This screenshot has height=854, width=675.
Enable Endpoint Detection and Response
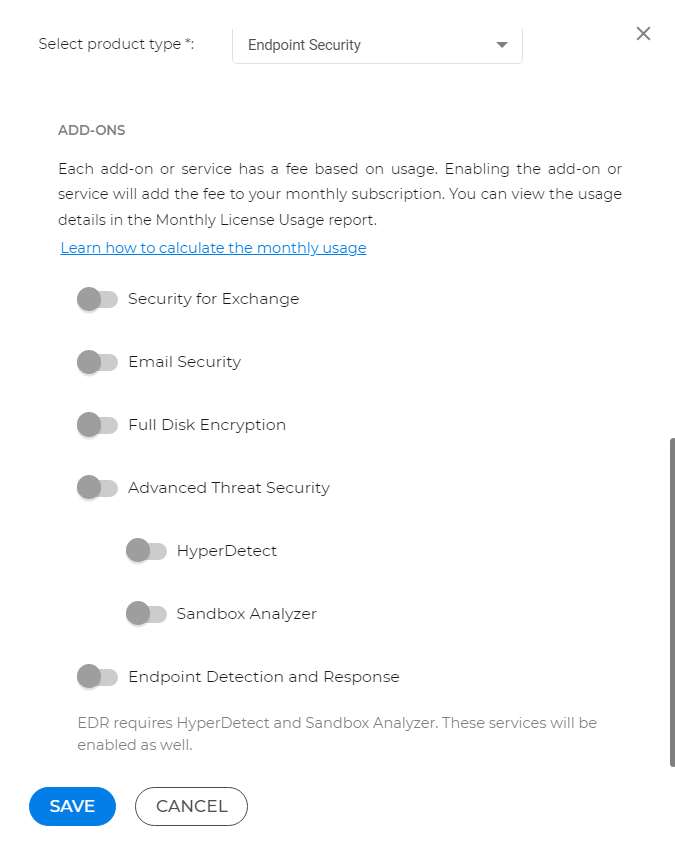[97, 676]
